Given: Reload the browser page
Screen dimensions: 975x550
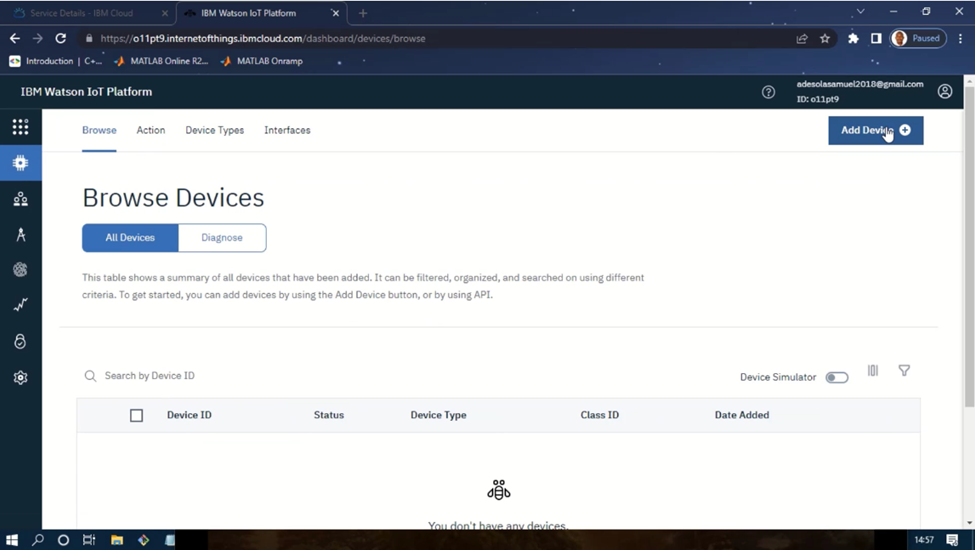Looking at the screenshot, I should coord(60,39).
